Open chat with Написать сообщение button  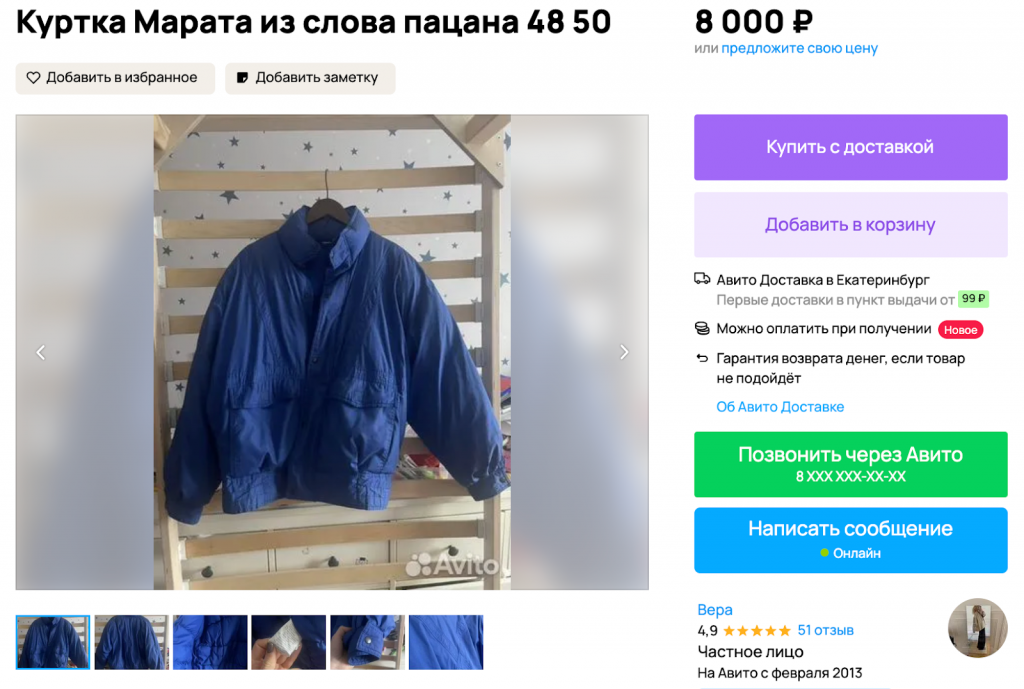(850, 540)
